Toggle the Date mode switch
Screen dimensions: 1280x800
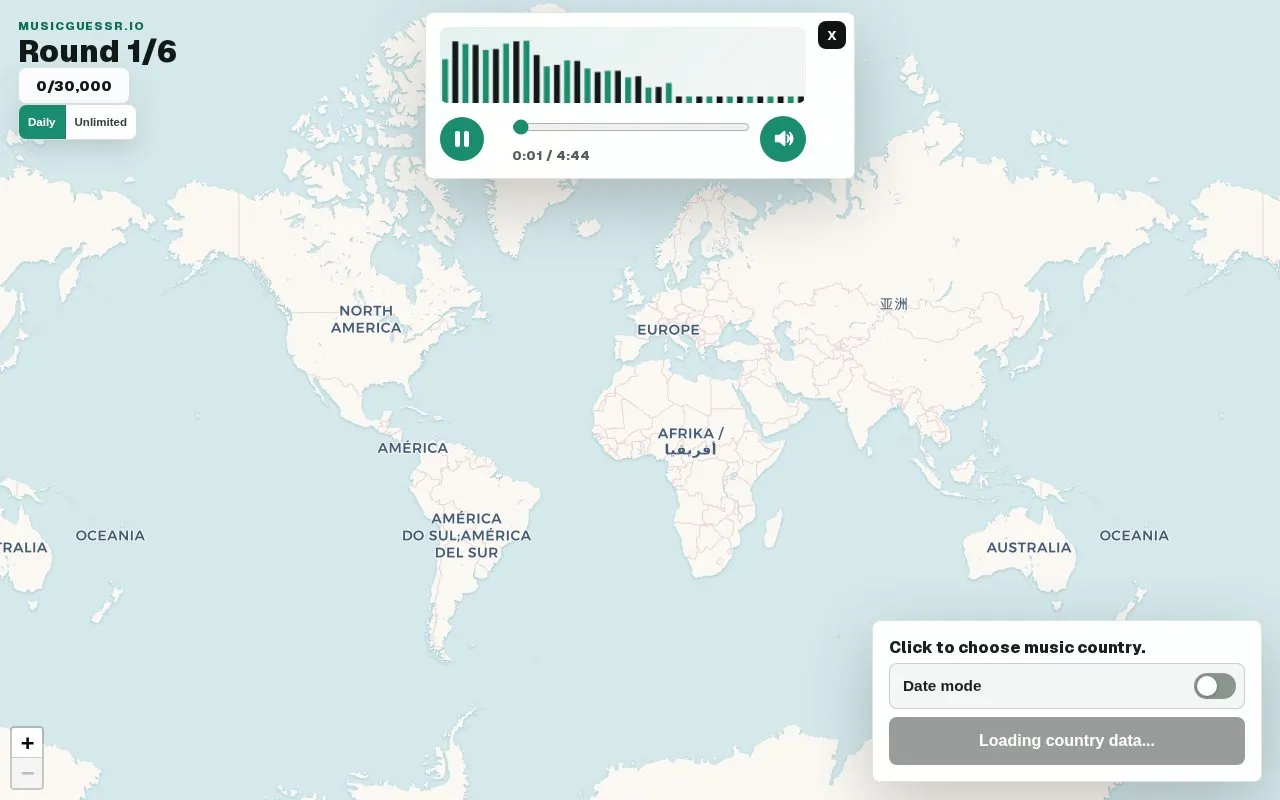coord(1214,686)
